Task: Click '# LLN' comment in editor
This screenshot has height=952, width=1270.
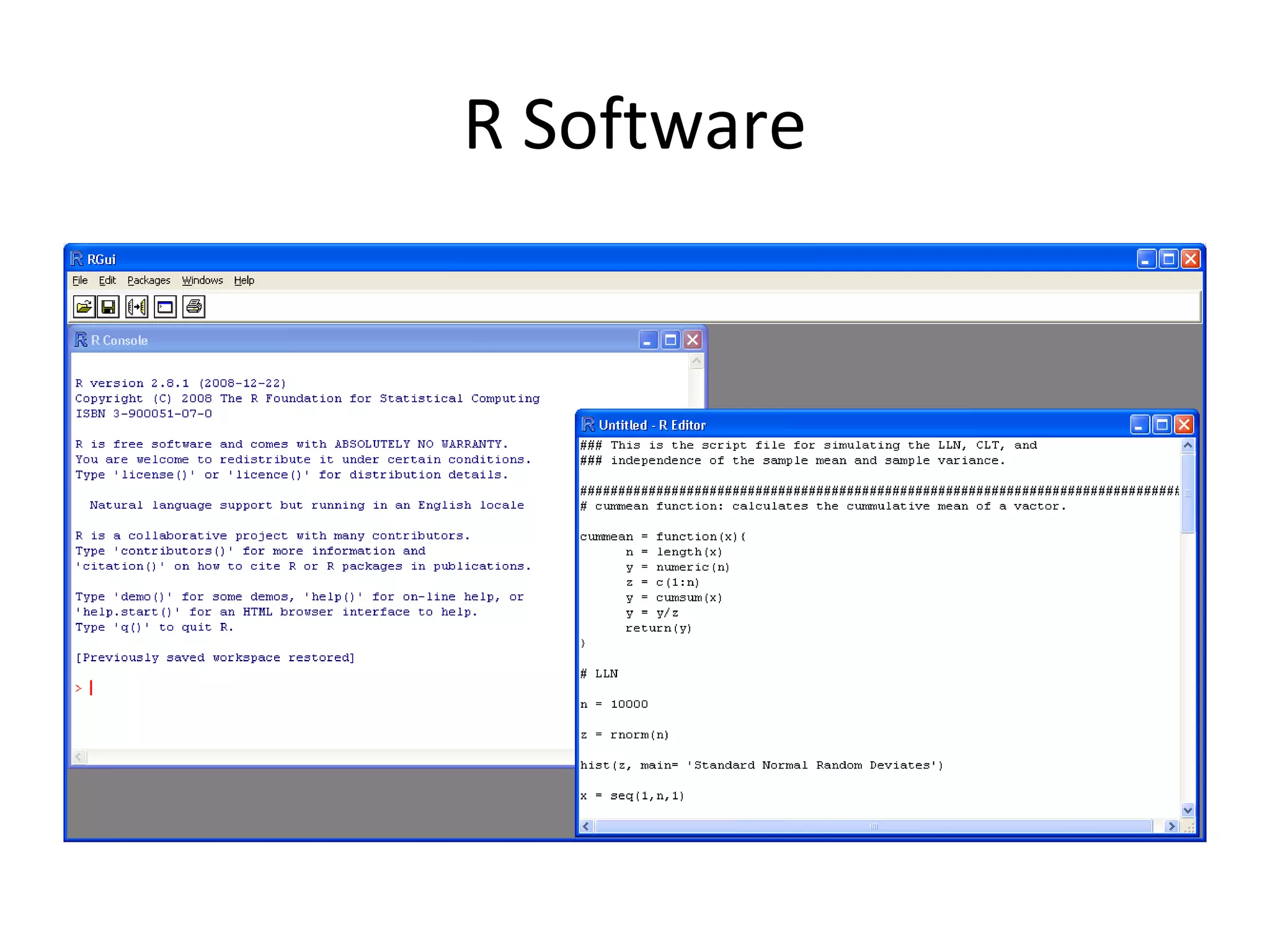Action: point(599,674)
